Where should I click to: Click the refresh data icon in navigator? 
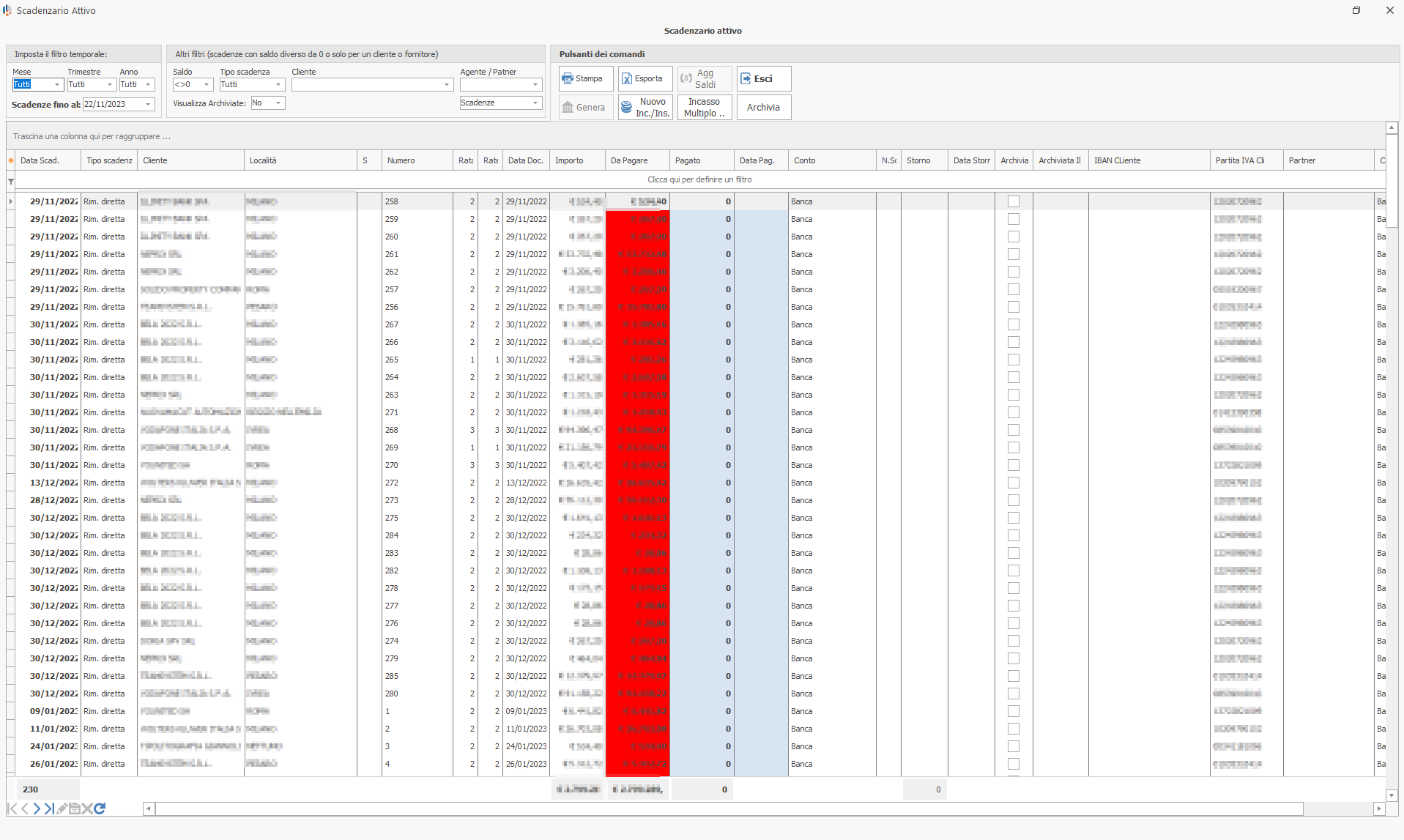tap(100, 809)
